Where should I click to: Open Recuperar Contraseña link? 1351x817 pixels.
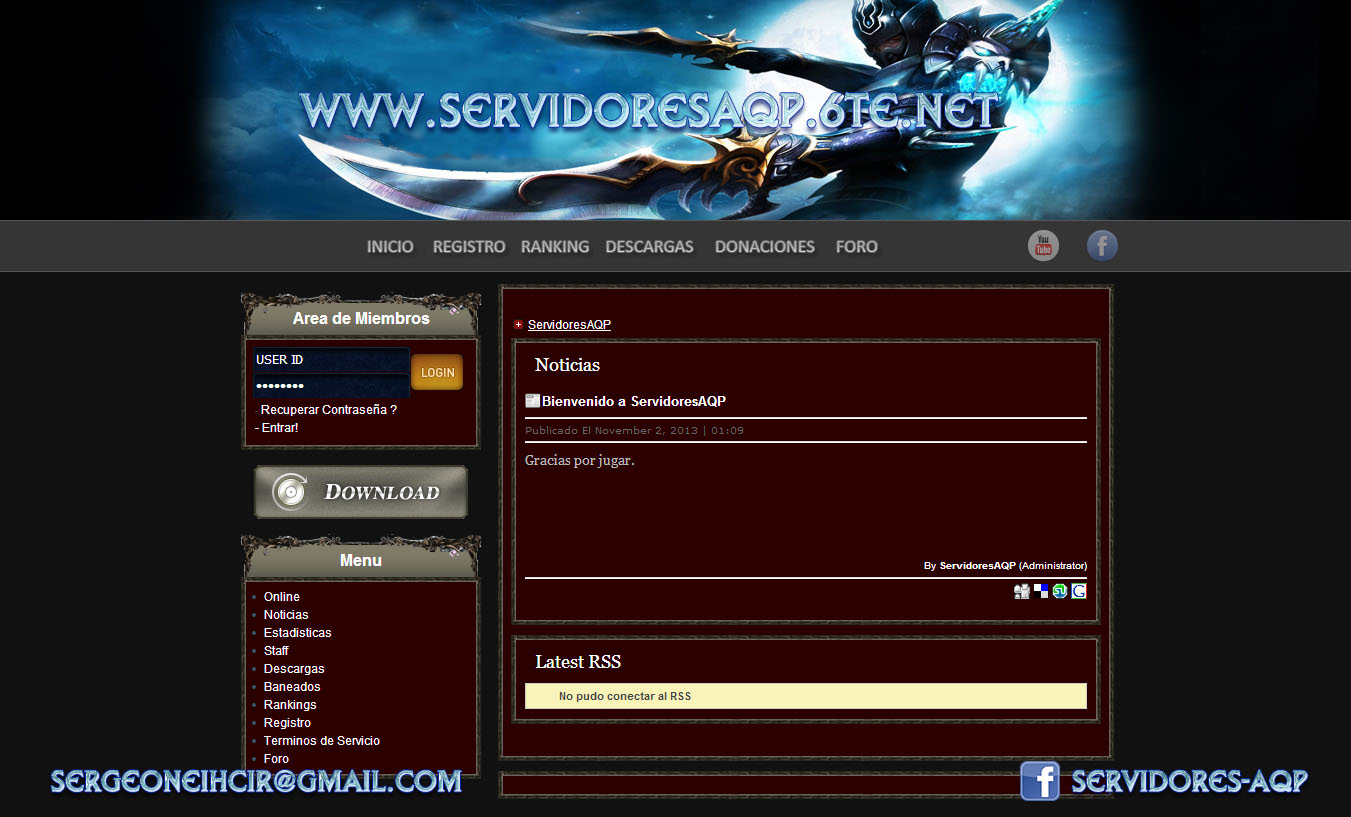click(x=329, y=410)
